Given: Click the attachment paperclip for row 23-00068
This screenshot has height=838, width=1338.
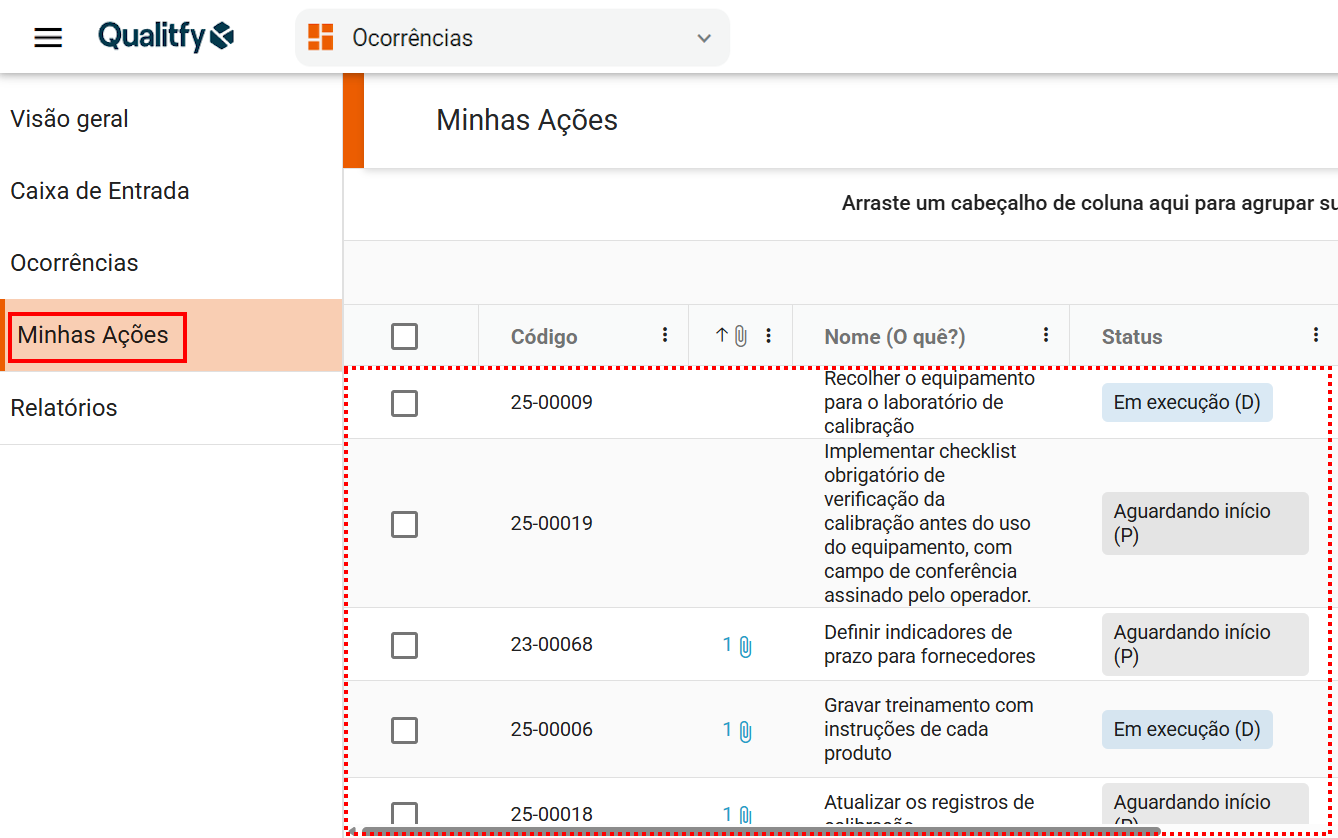Looking at the screenshot, I should (745, 647).
